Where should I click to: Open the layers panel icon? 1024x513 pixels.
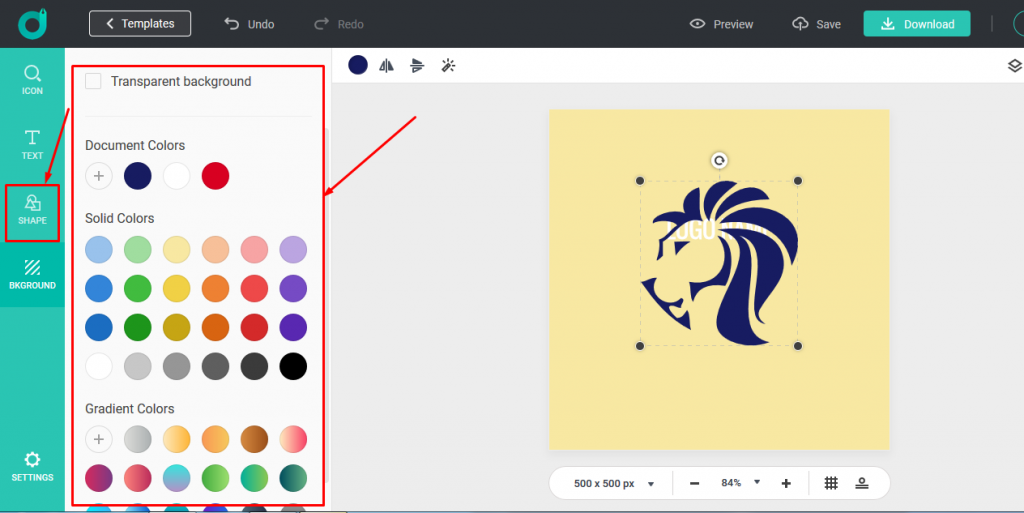1014,65
